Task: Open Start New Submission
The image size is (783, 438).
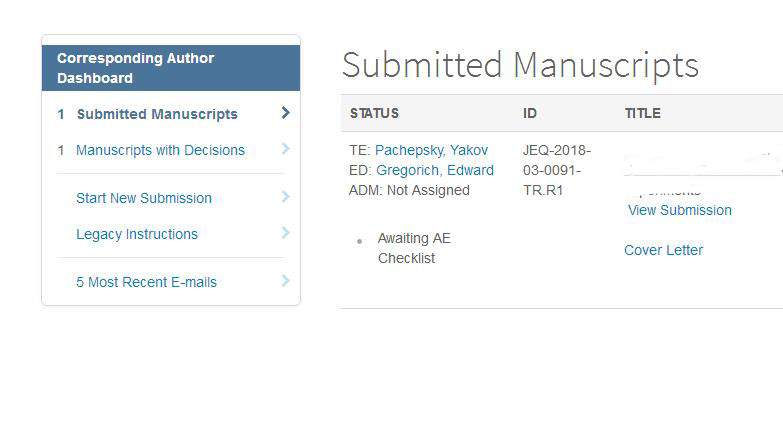Action: [144, 198]
